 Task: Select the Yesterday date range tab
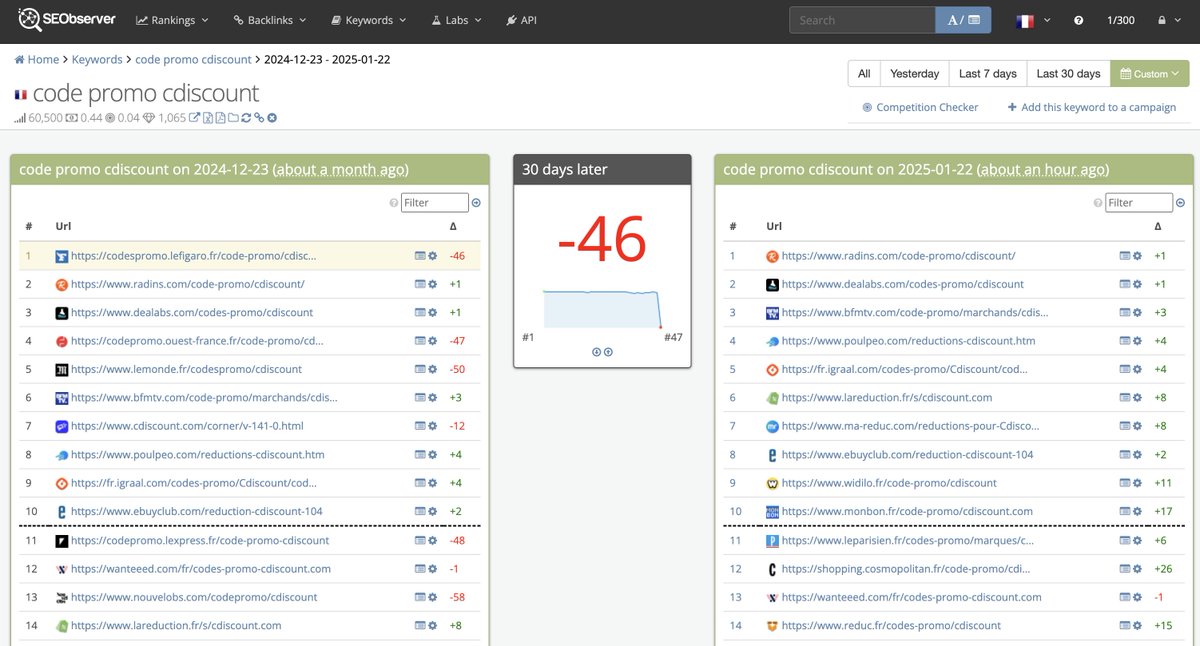point(915,74)
